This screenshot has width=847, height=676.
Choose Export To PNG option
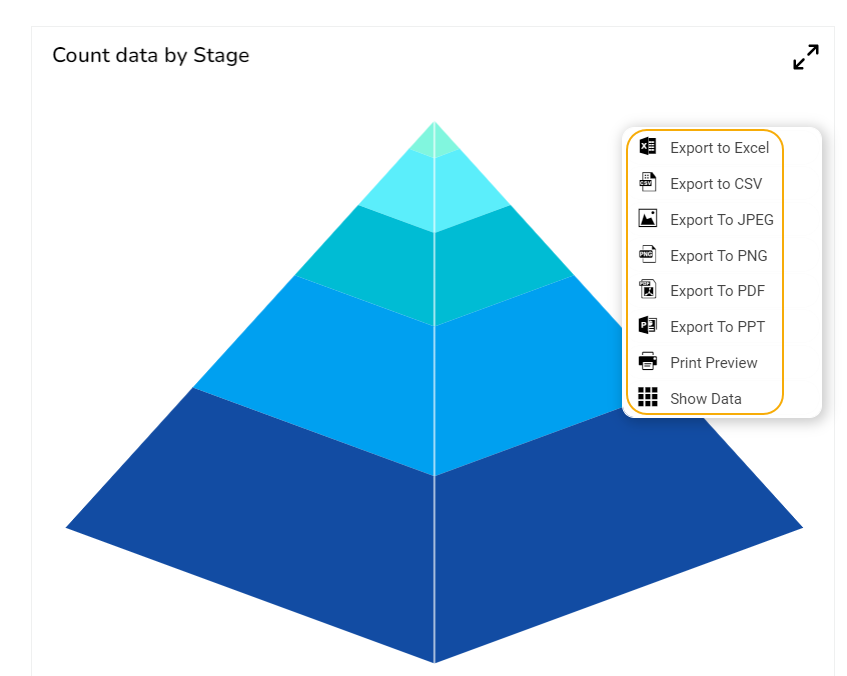pyautogui.click(x=718, y=256)
